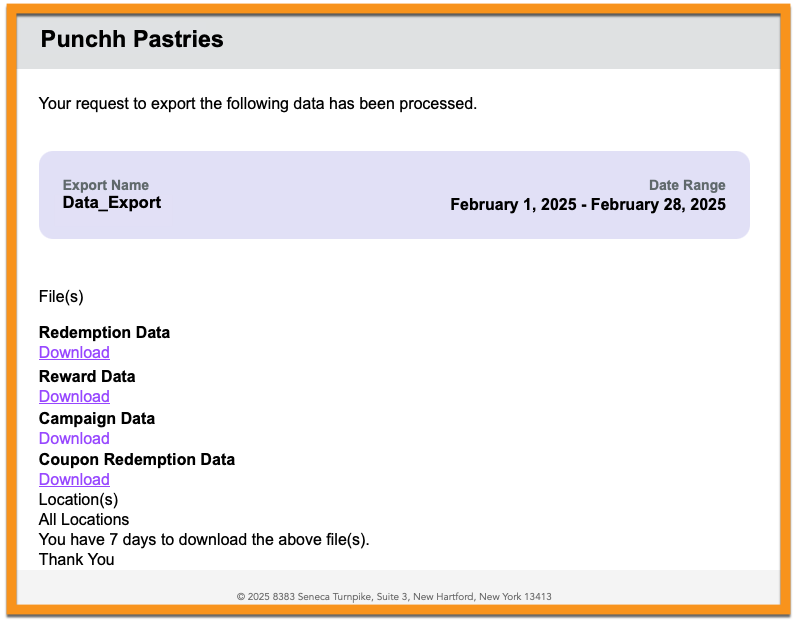This screenshot has width=794, height=623.
Task: Click the All Locations text
Action: [84, 520]
